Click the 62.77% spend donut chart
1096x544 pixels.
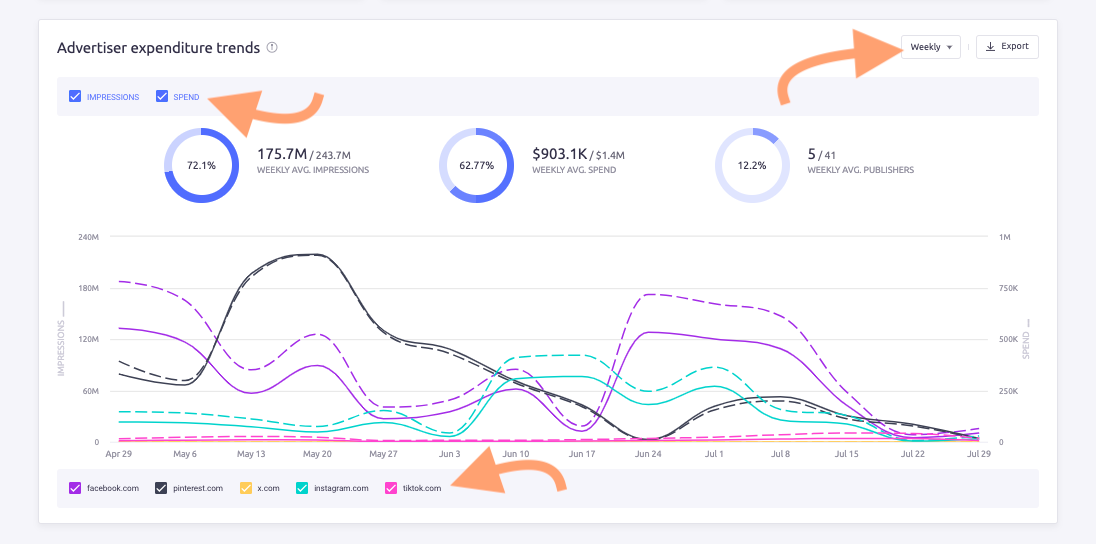pos(477,165)
